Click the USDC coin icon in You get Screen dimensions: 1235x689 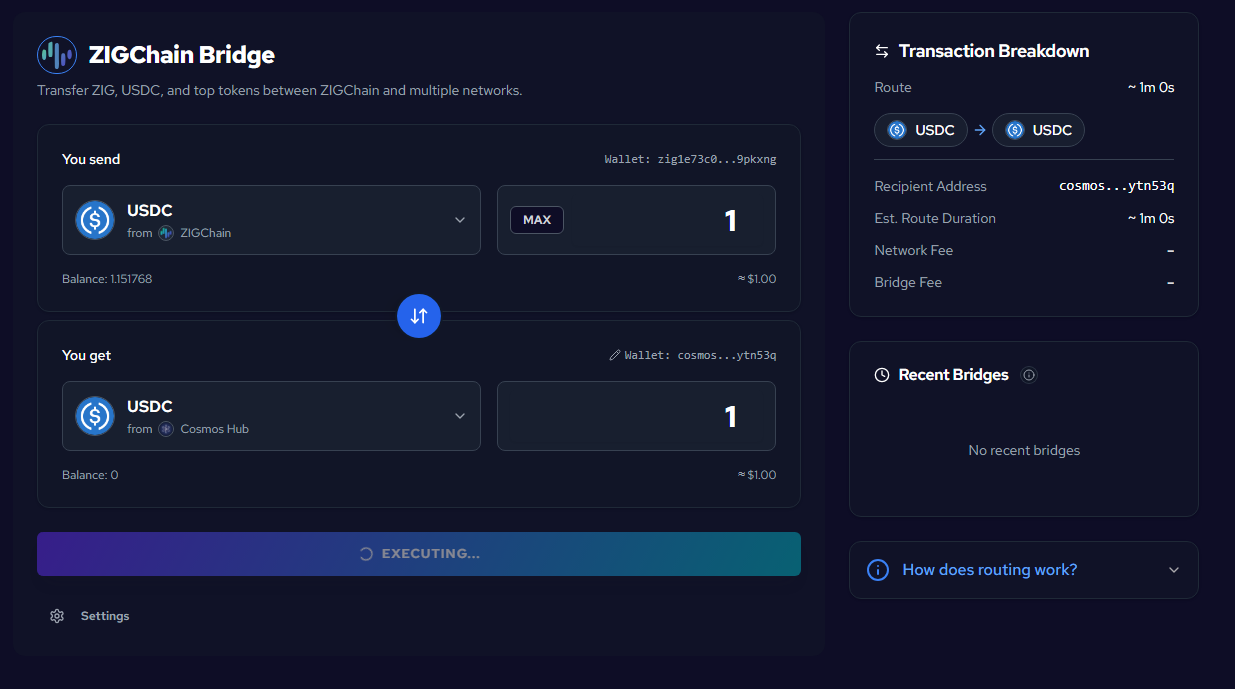[x=95, y=416]
